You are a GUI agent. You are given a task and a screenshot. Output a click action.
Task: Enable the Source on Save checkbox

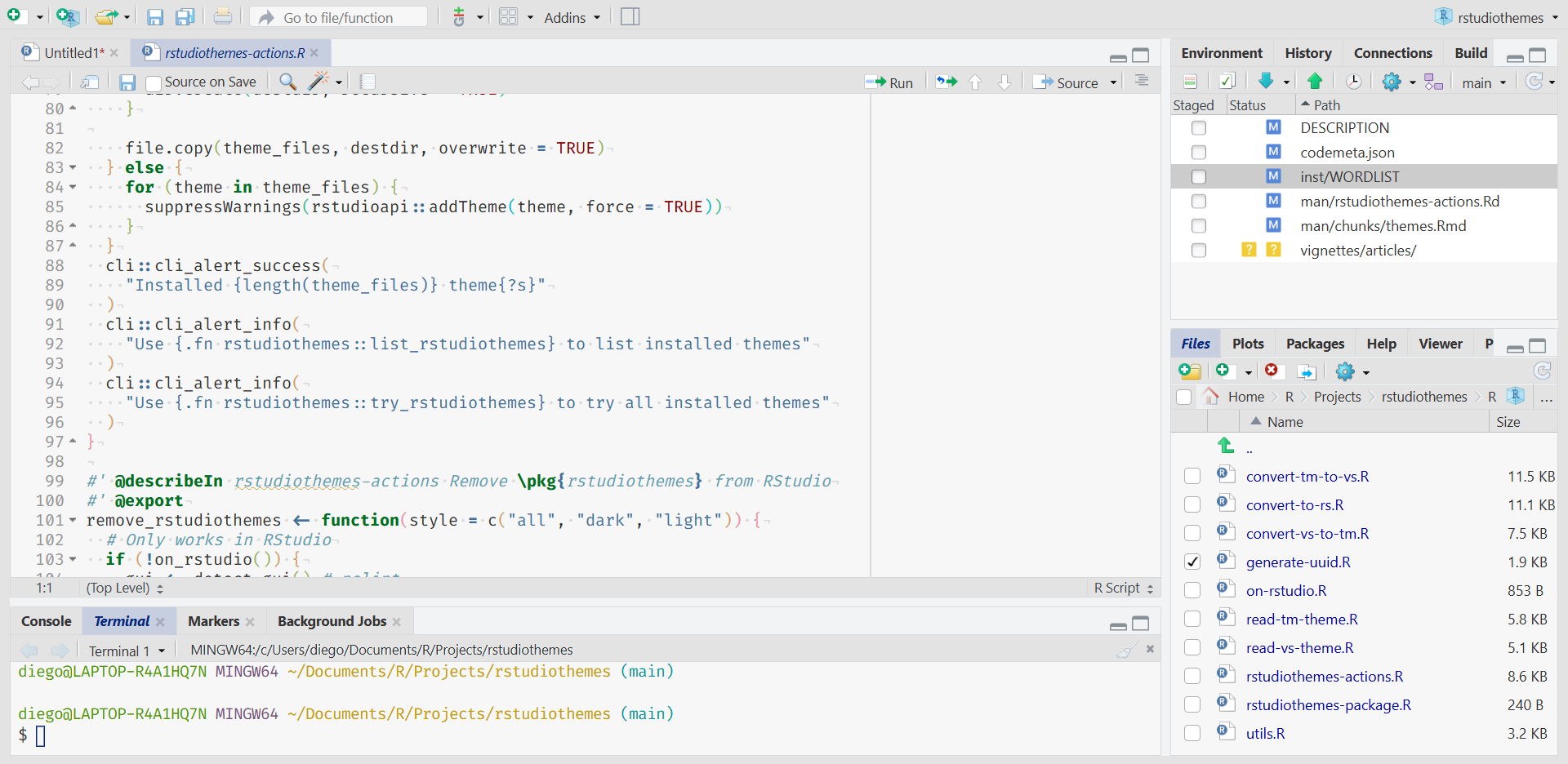coord(154,82)
